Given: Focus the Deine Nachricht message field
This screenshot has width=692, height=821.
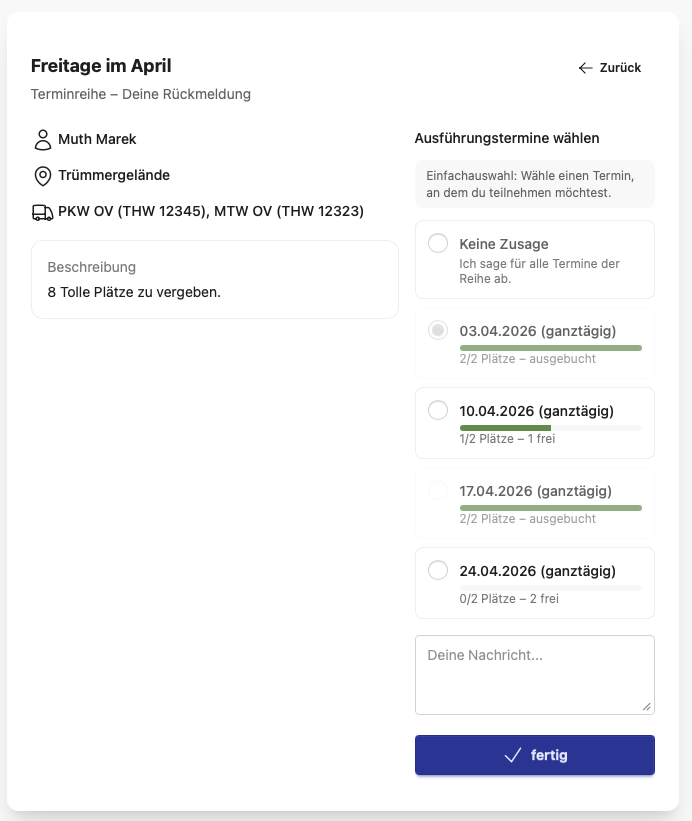Looking at the screenshot, I should [x=535, y=675].
